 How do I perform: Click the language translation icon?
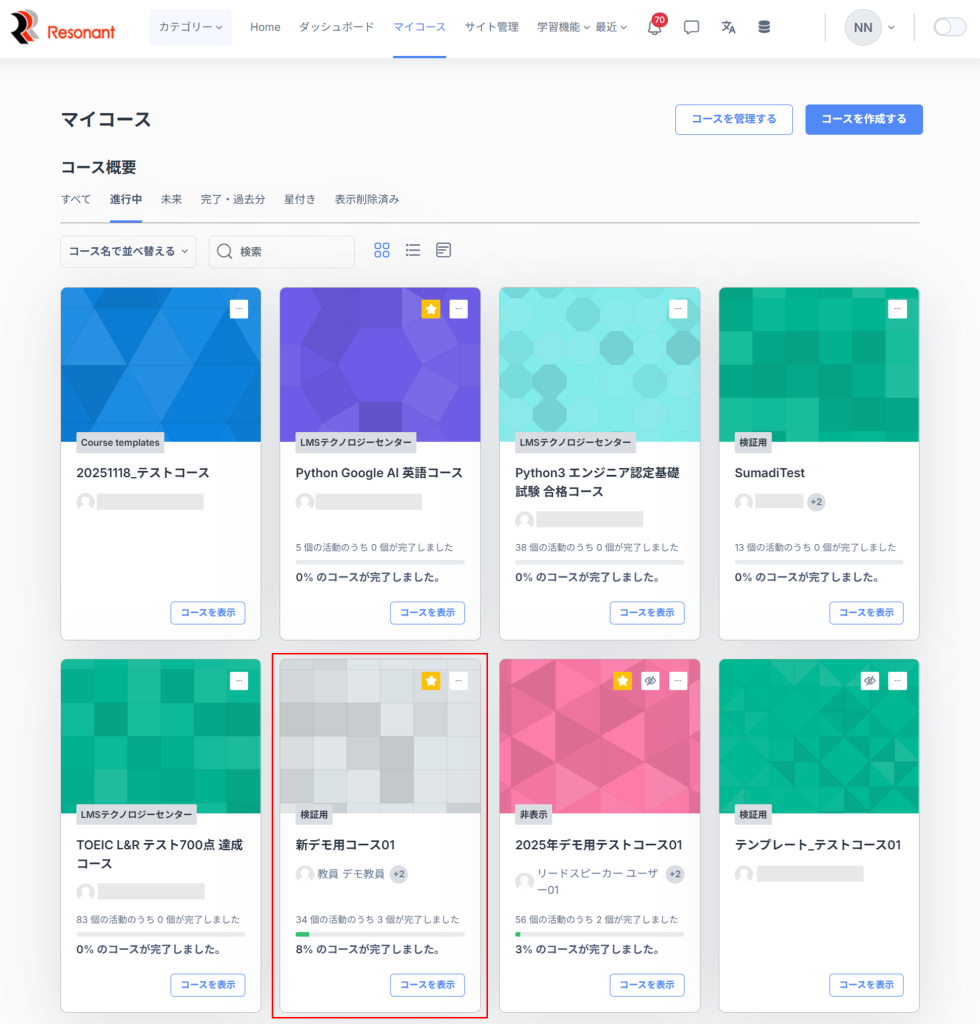click(728, 28)
